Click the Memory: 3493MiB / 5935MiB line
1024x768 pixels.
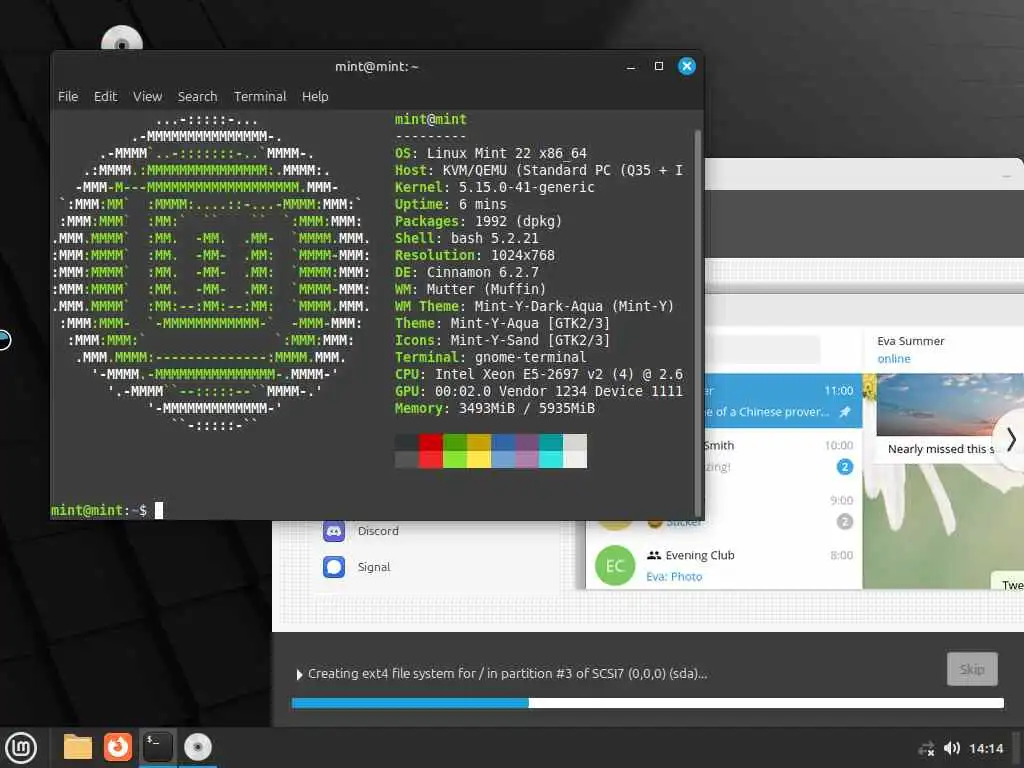coord(494,408)
